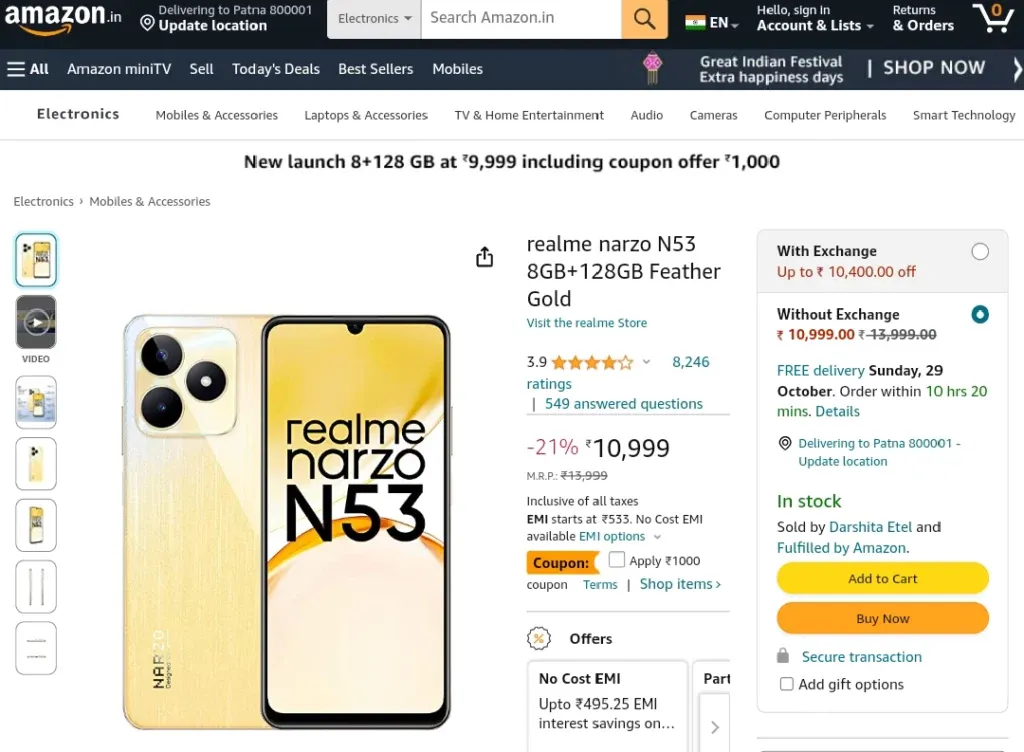1024x752 pixels.
Task: Play the product video thumbnail
Action: click(36, 322)
